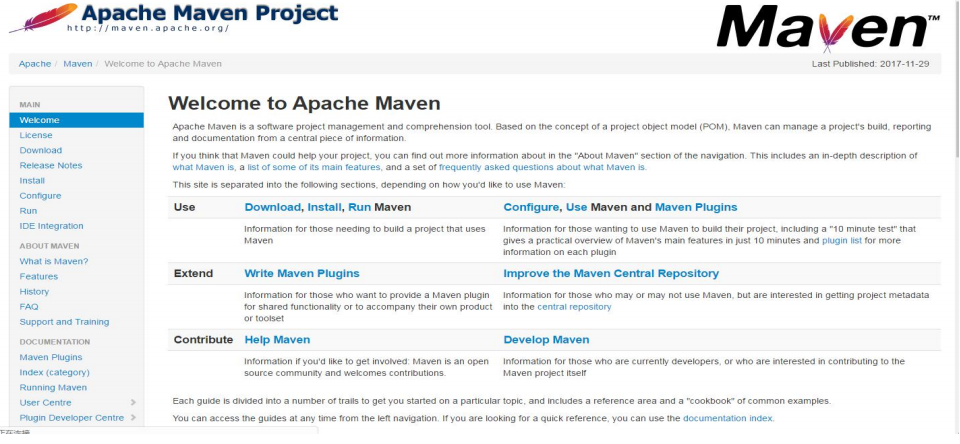Open the Maven breadcrumb link
Screen dimensions: 960x444
tap(78, 64)
